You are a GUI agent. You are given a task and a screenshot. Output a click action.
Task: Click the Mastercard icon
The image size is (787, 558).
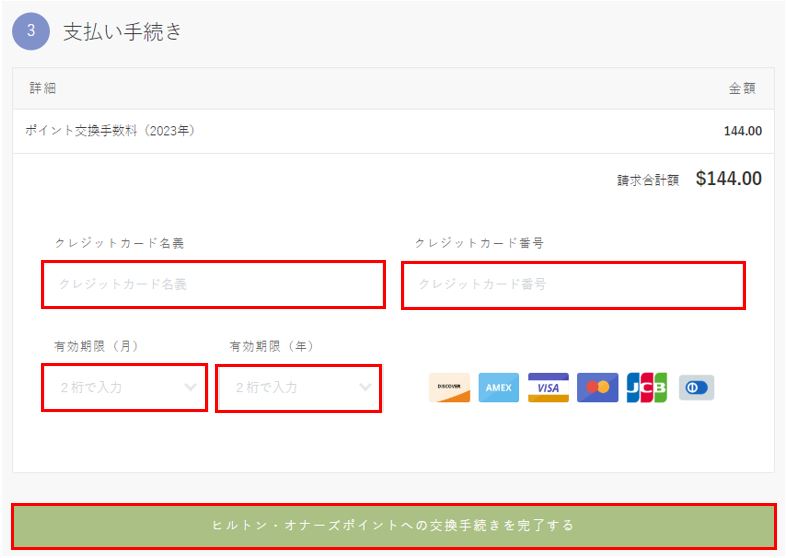coord(597,387)
